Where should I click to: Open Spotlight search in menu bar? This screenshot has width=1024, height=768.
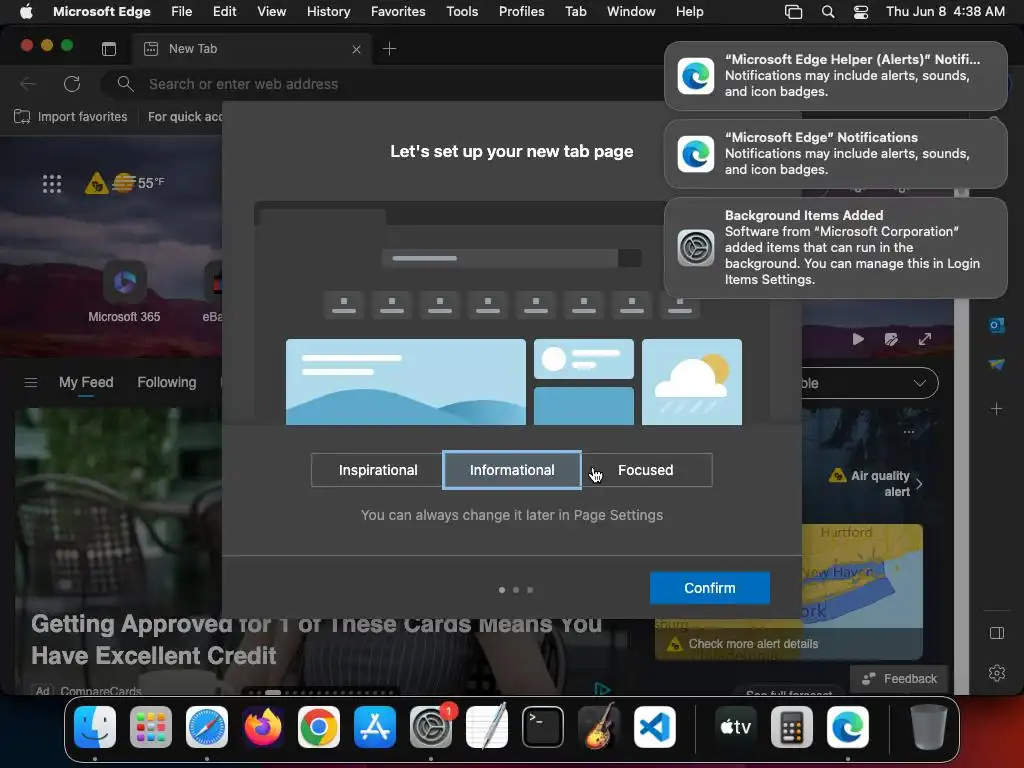(827, 12)
